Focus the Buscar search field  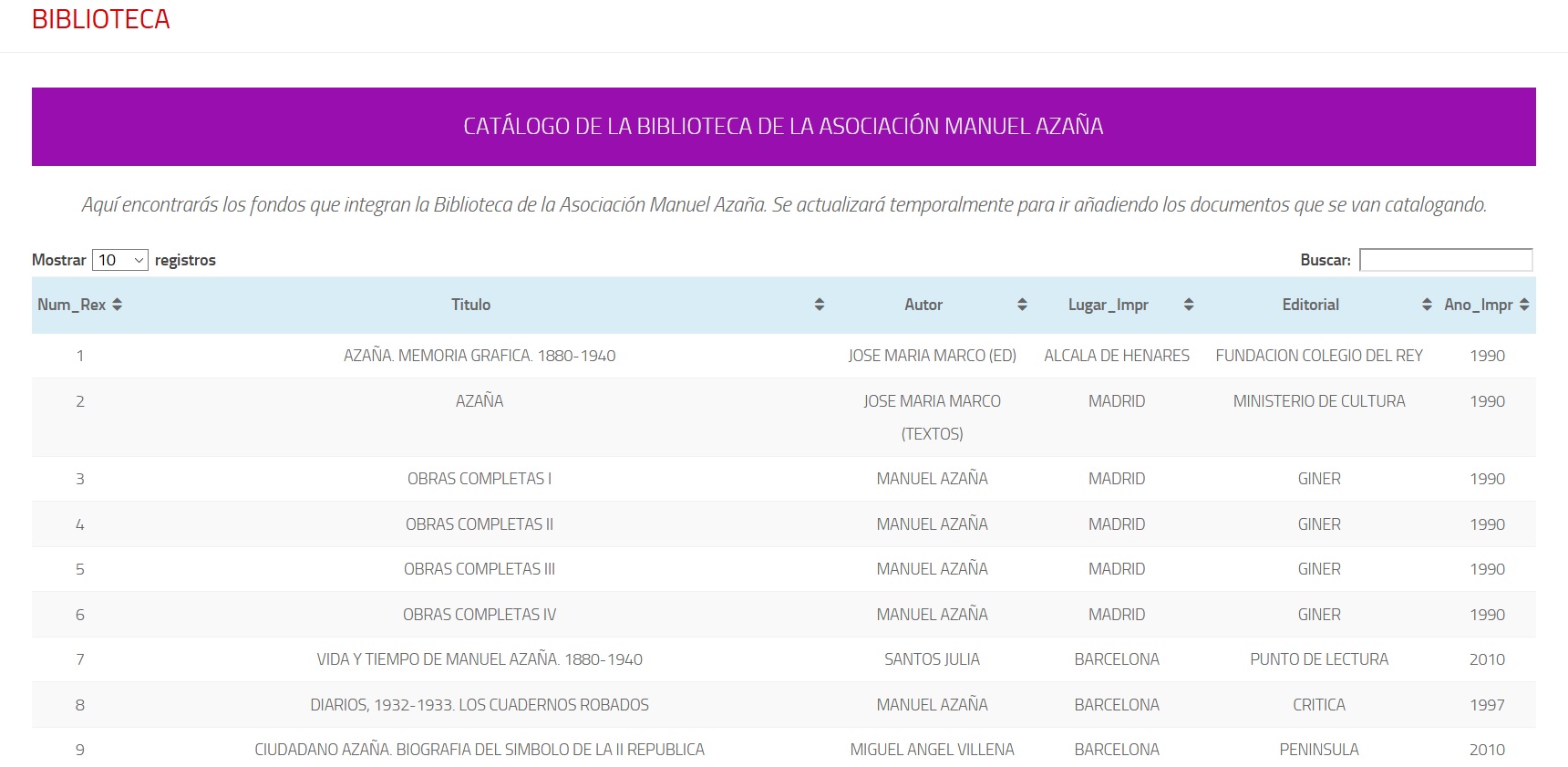[1446, 260]
